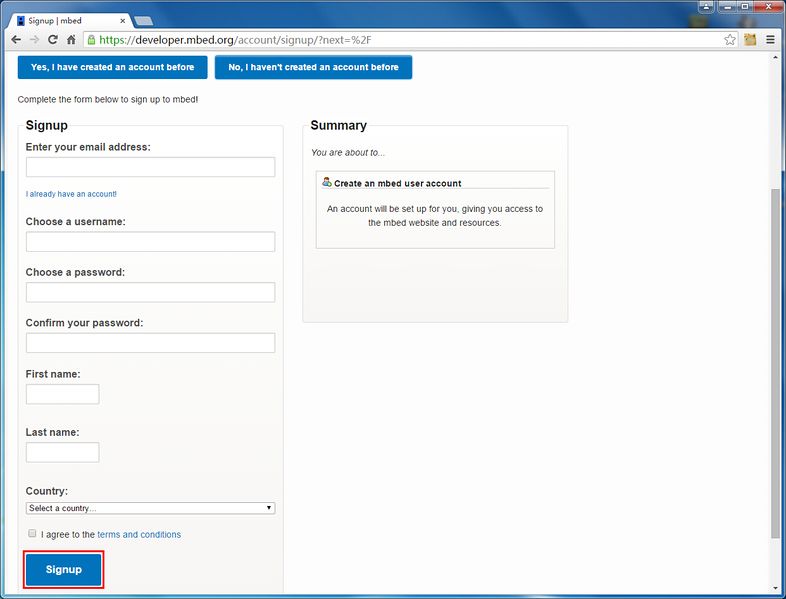
Task: Submit the form with the Signup button
Action: [x=64, y=569]
